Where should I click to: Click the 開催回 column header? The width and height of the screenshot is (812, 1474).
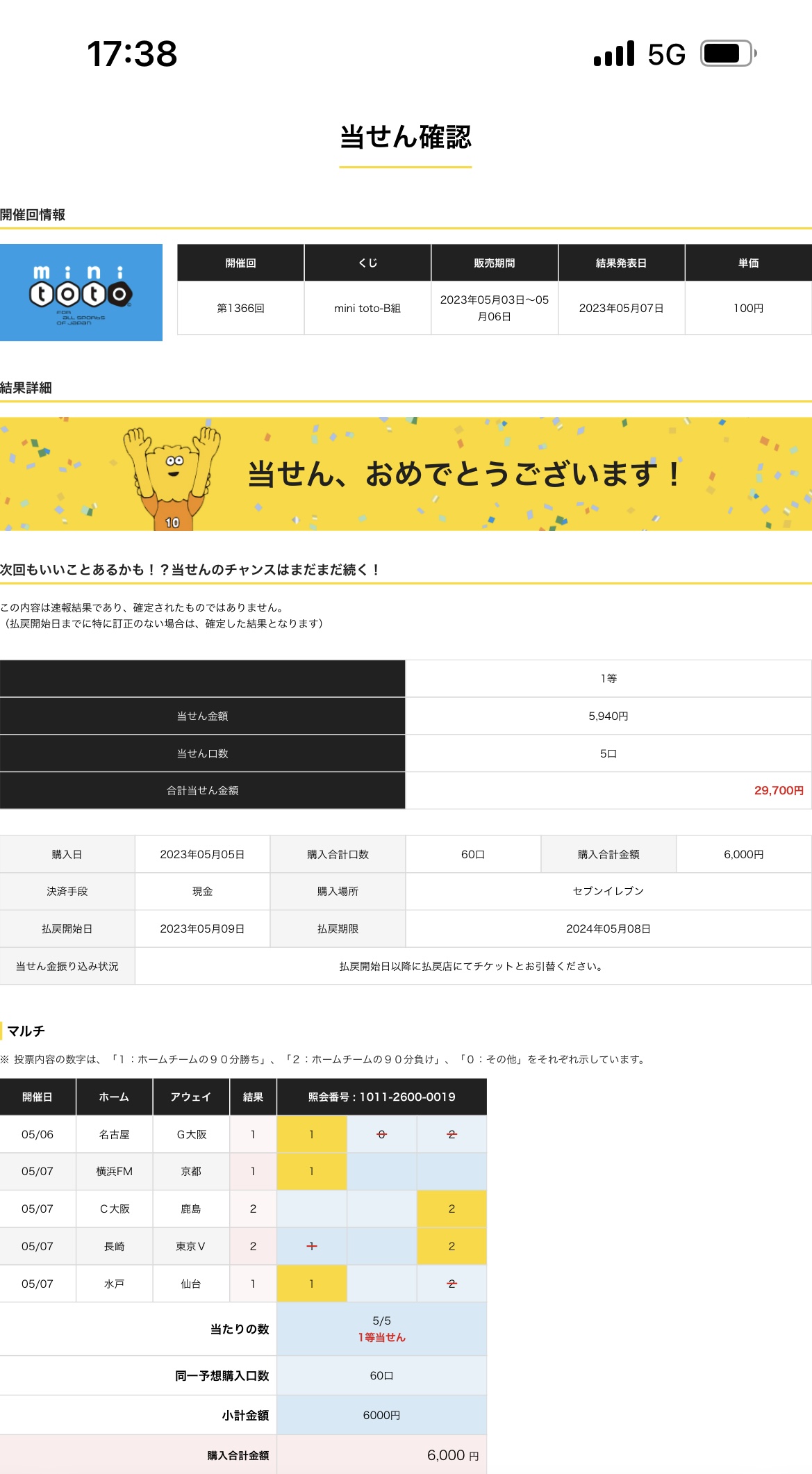point(240,263)
